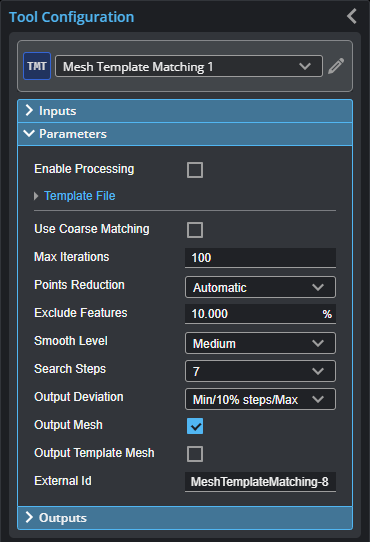Viewport: 370px width, 542px height.
Task: Enable the Use Coarse Matching checkbox
Action: click(195, 230)
